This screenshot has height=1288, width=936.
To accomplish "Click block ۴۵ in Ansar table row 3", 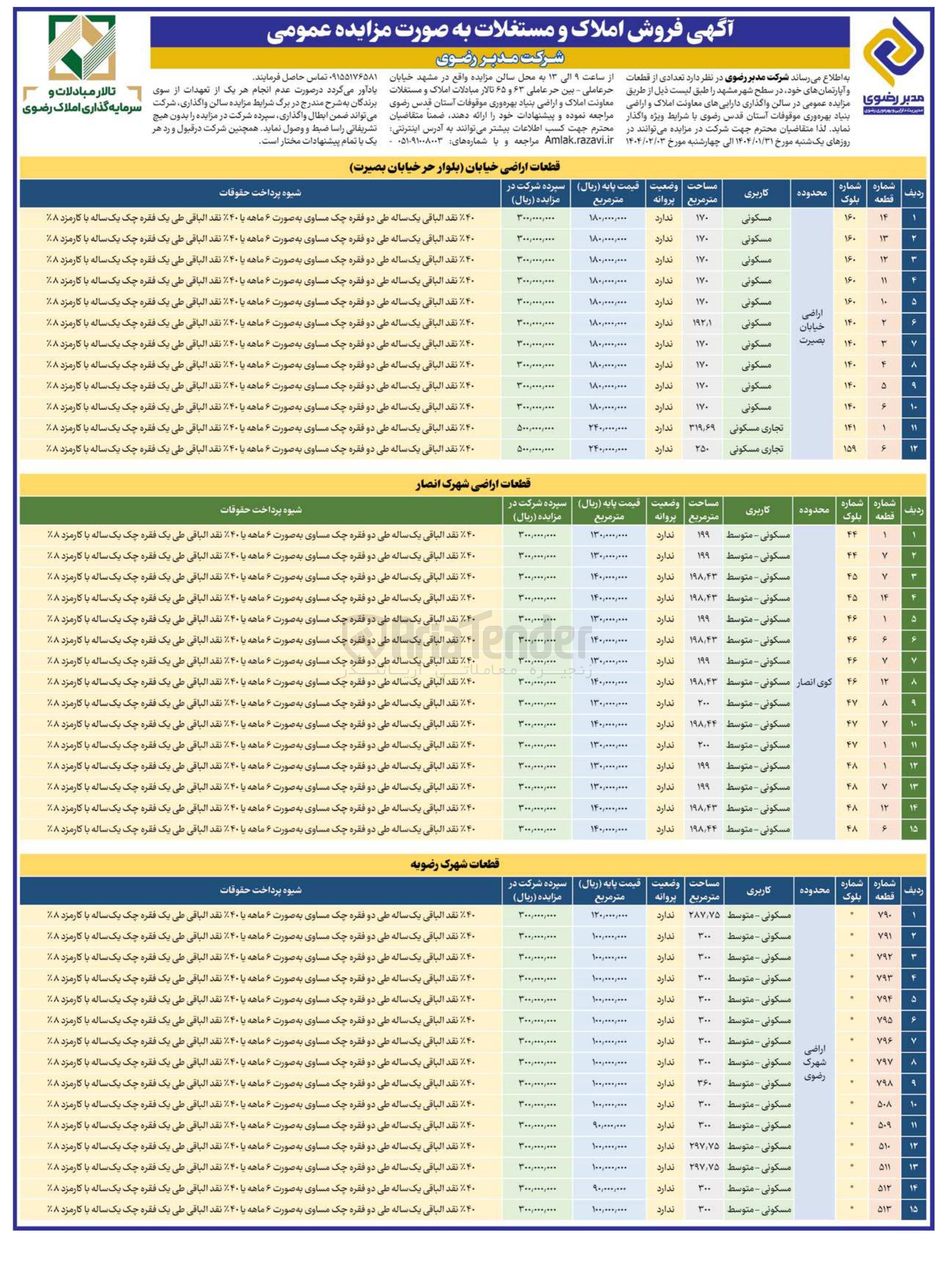I will (852, 577).
